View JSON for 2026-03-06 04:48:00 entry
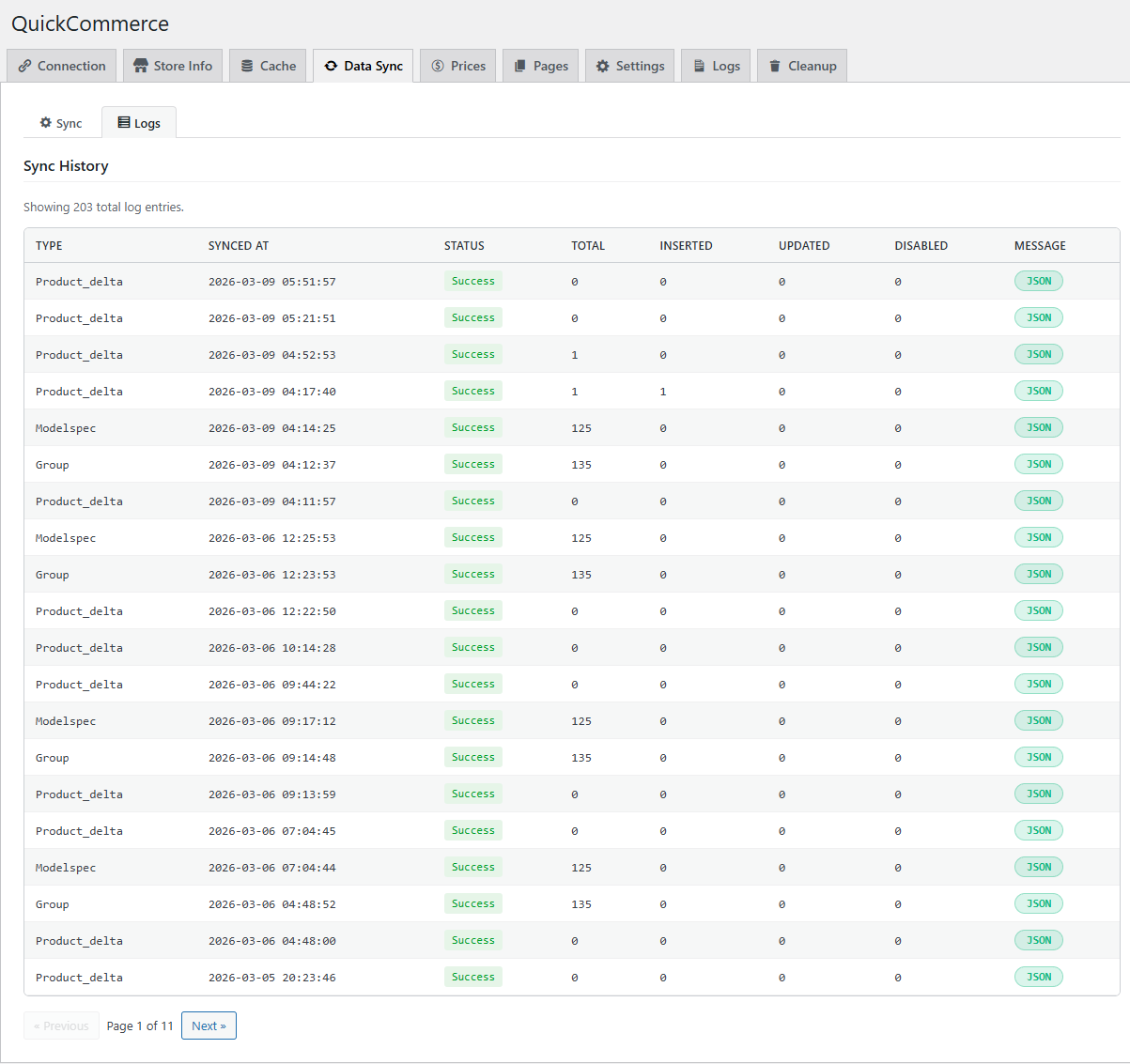The image size is (1130, 1064). [x=1039, y=940]
